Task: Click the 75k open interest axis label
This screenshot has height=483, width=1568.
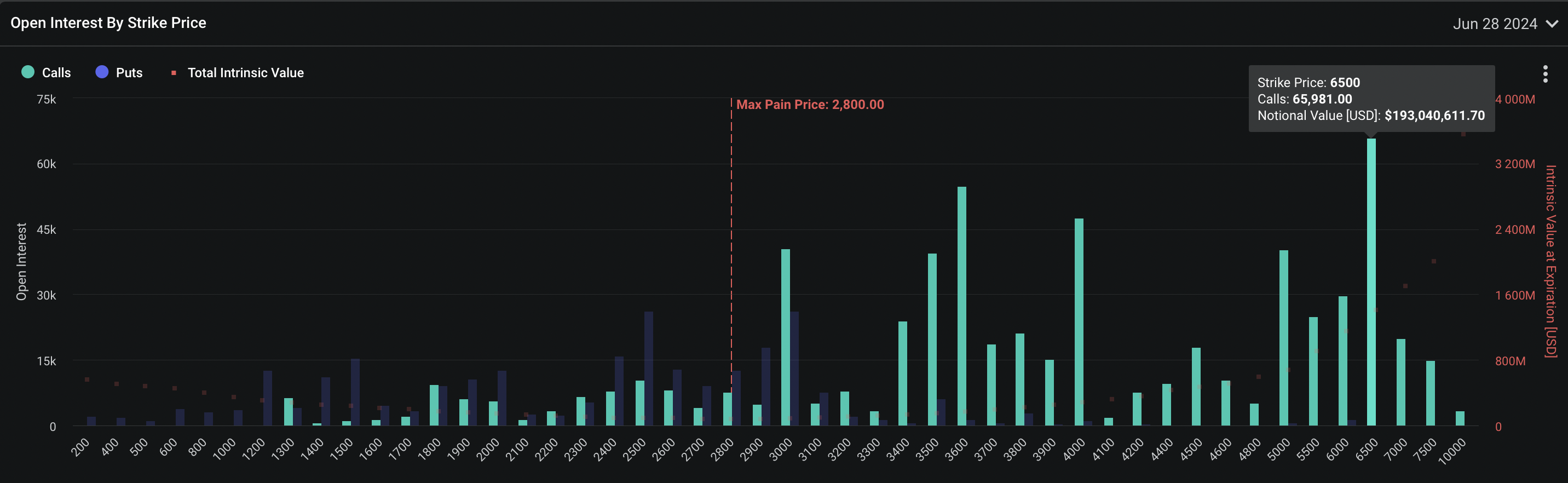Action: click(x=46, y=99)
